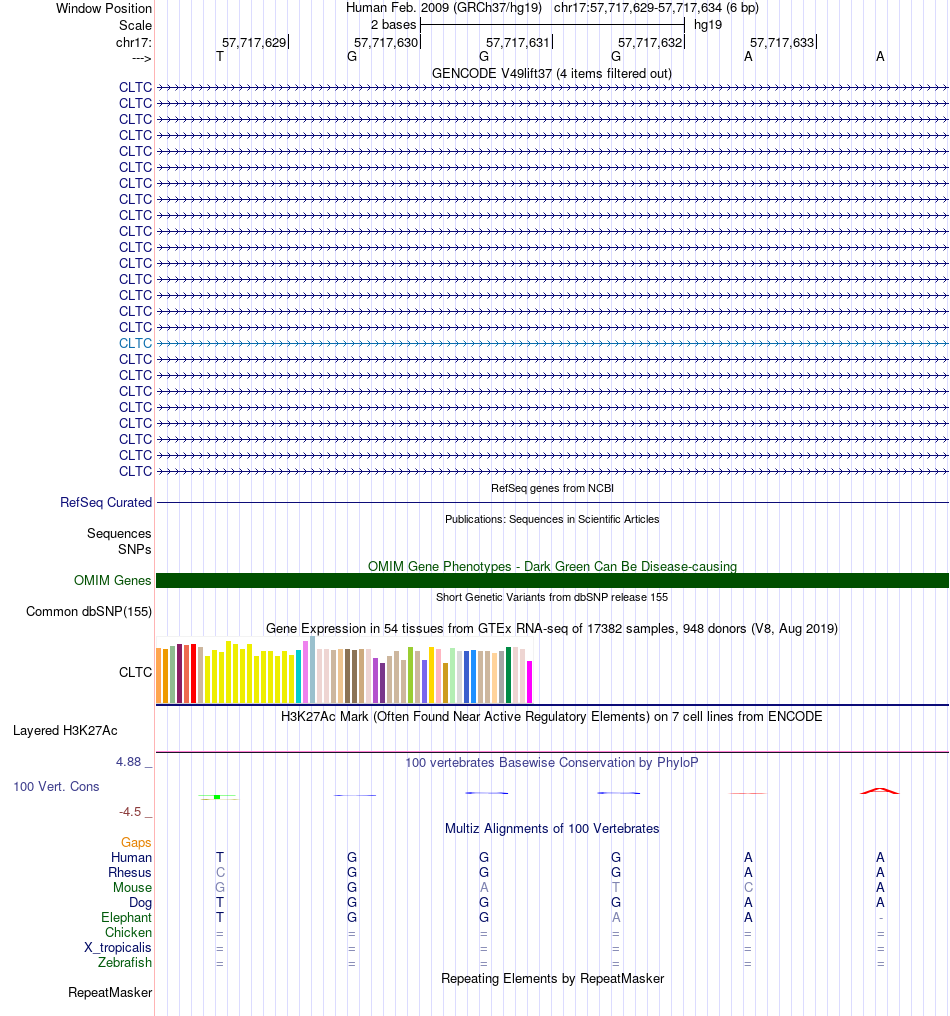Open the Multiz Alignments of 100 Vertebrates title
The image size is (950, 1016).
click(x=551, y=829)
